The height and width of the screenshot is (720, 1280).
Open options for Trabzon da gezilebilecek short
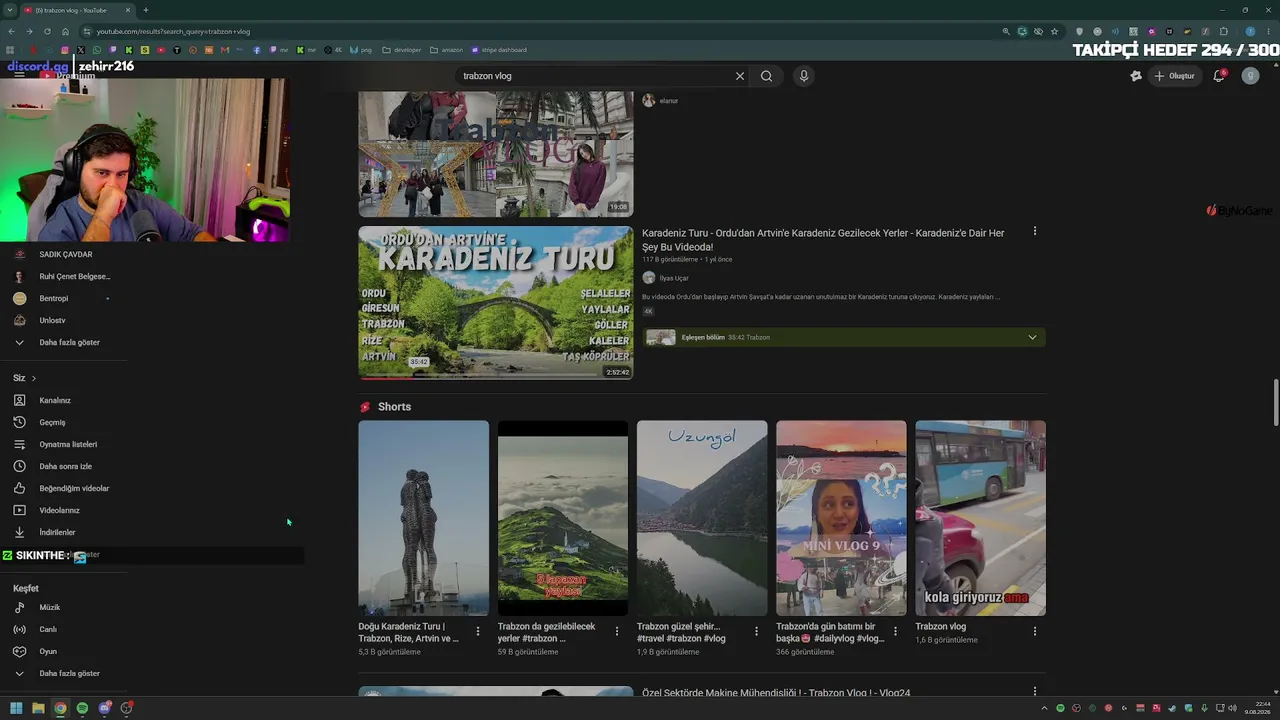point(617,631)
